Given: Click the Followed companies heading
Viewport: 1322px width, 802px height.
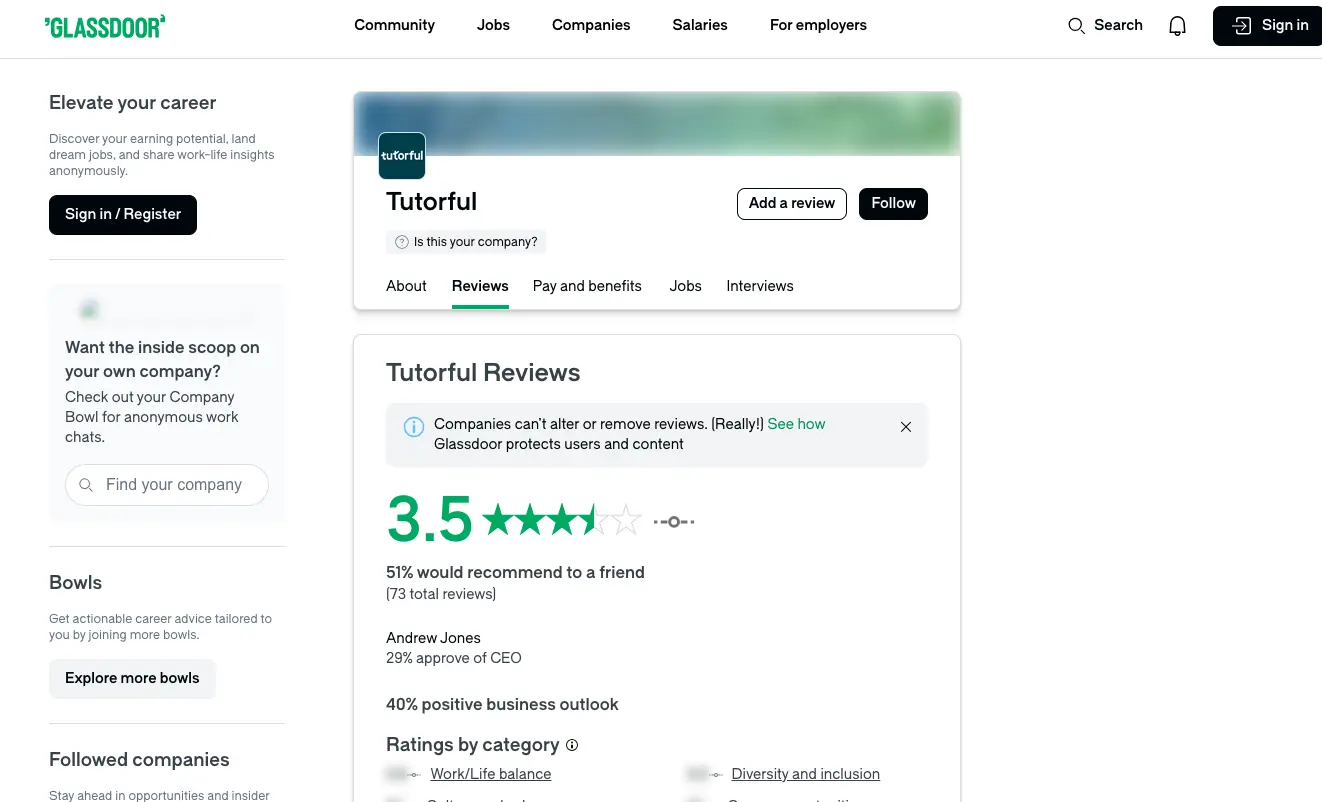Looking at the screenshot, I should tap(139, 760).
